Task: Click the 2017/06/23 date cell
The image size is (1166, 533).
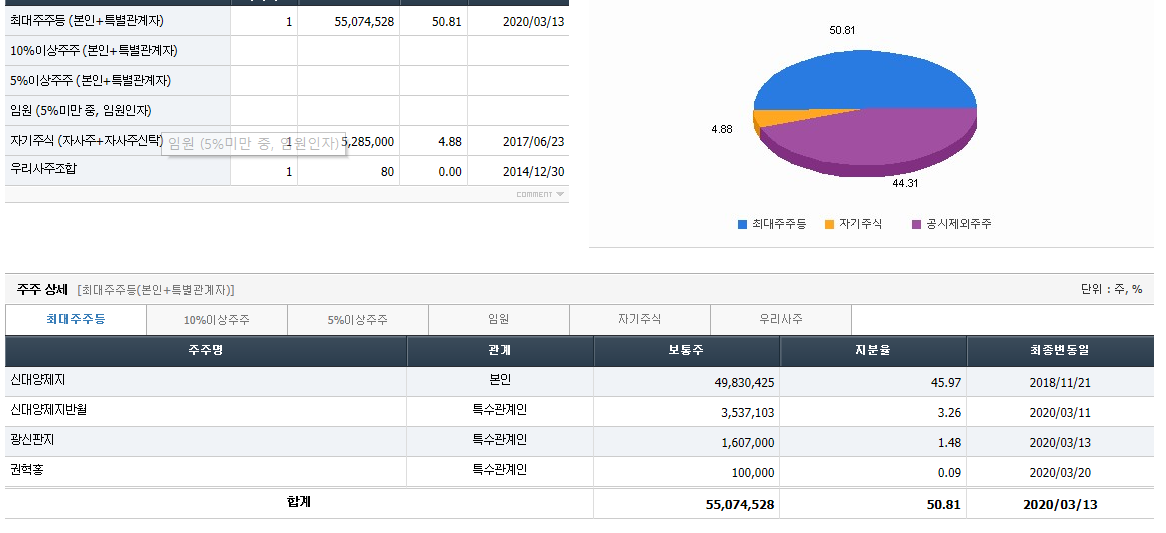Action: 533,141
